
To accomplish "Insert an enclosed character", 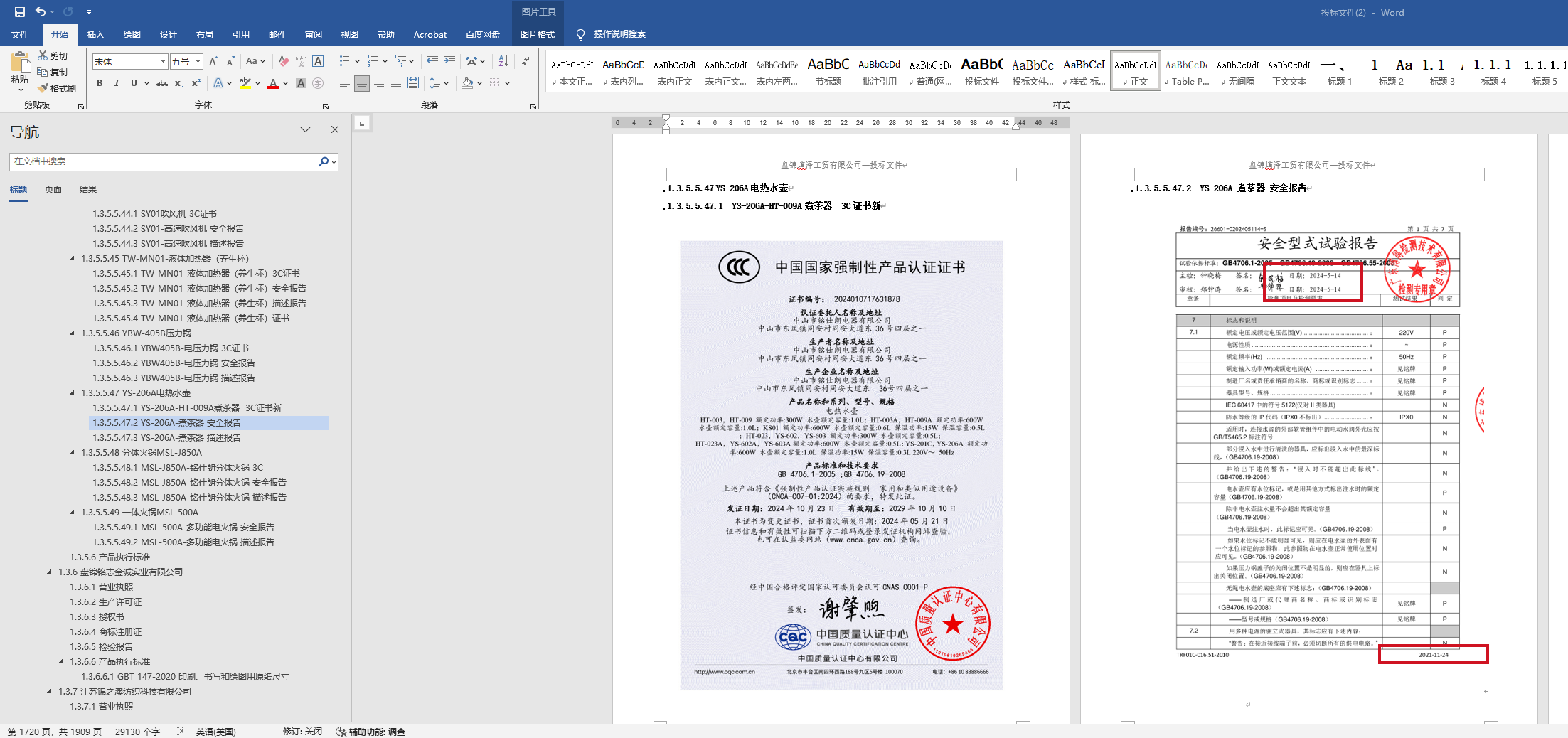I will click(x=318, y=83).
